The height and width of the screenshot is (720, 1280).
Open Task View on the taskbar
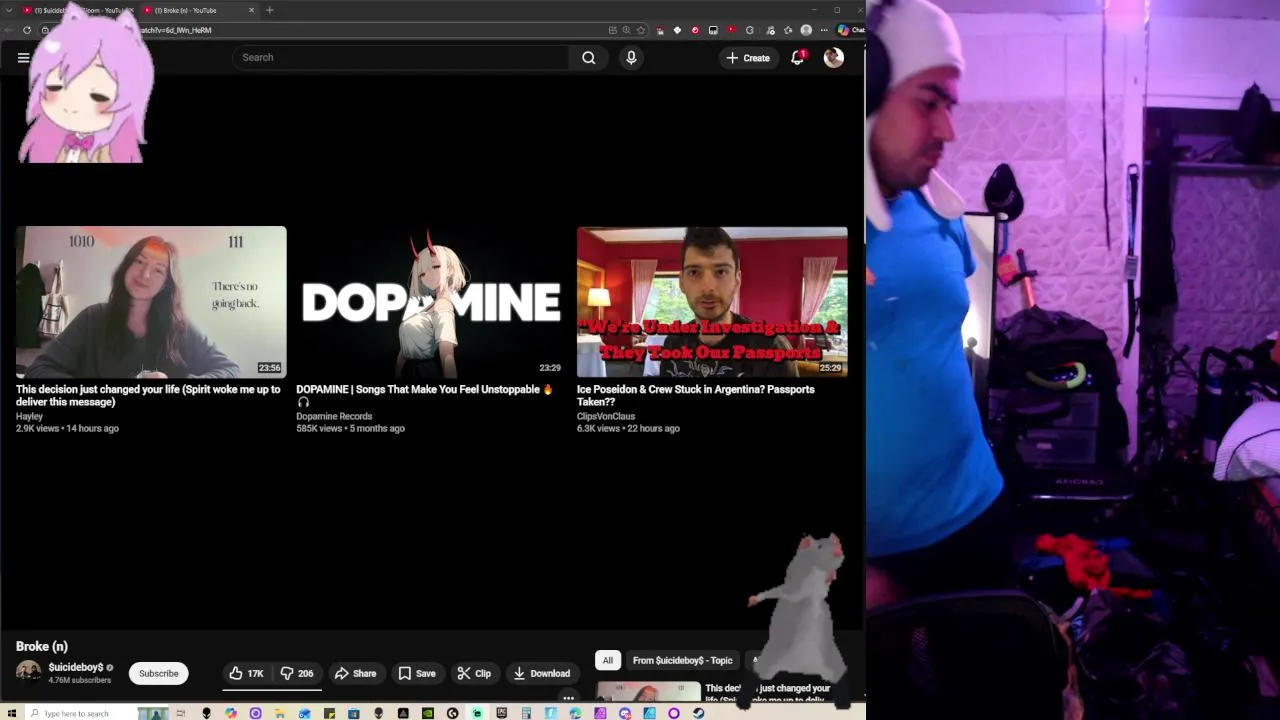180,713
